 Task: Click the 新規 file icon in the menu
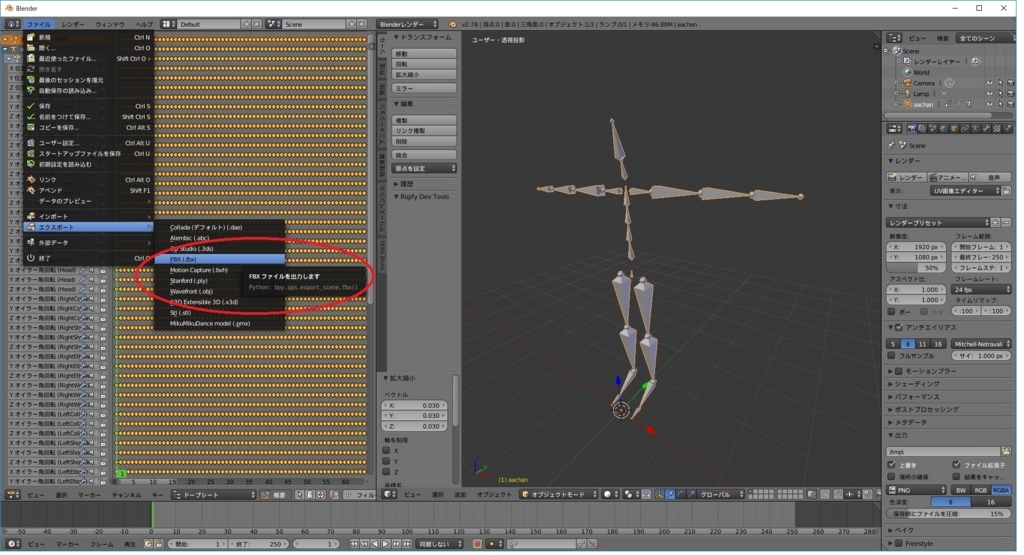coord(31,37)
